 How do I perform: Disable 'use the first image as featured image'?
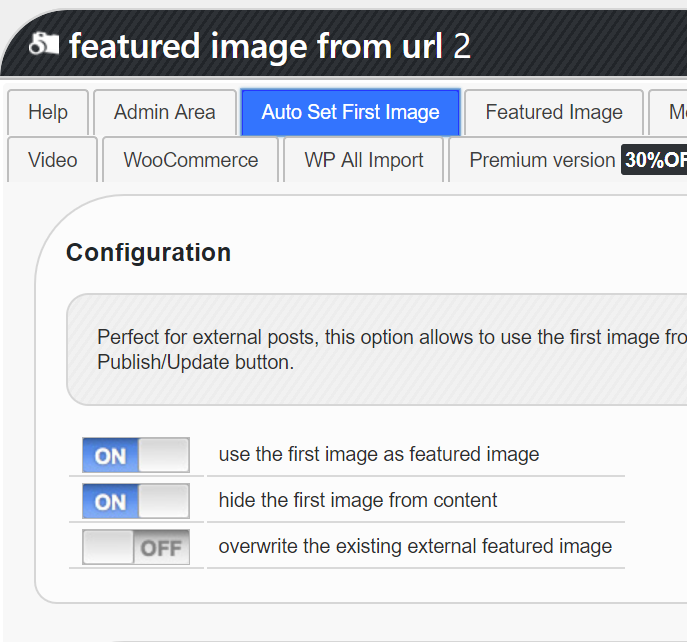(136, 455)
